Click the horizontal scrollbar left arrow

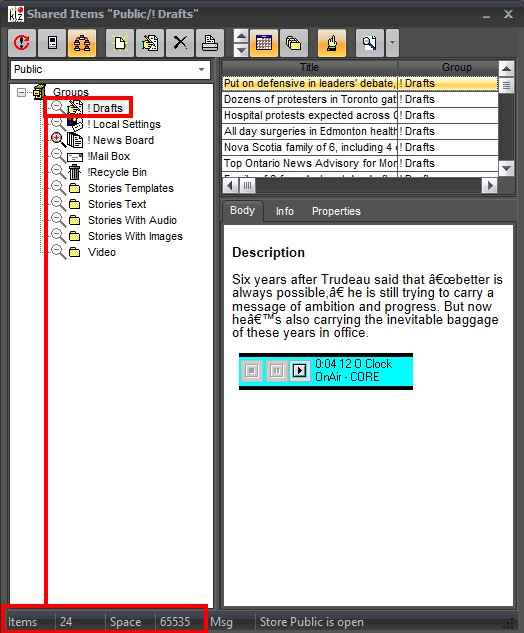pos(230,186)
